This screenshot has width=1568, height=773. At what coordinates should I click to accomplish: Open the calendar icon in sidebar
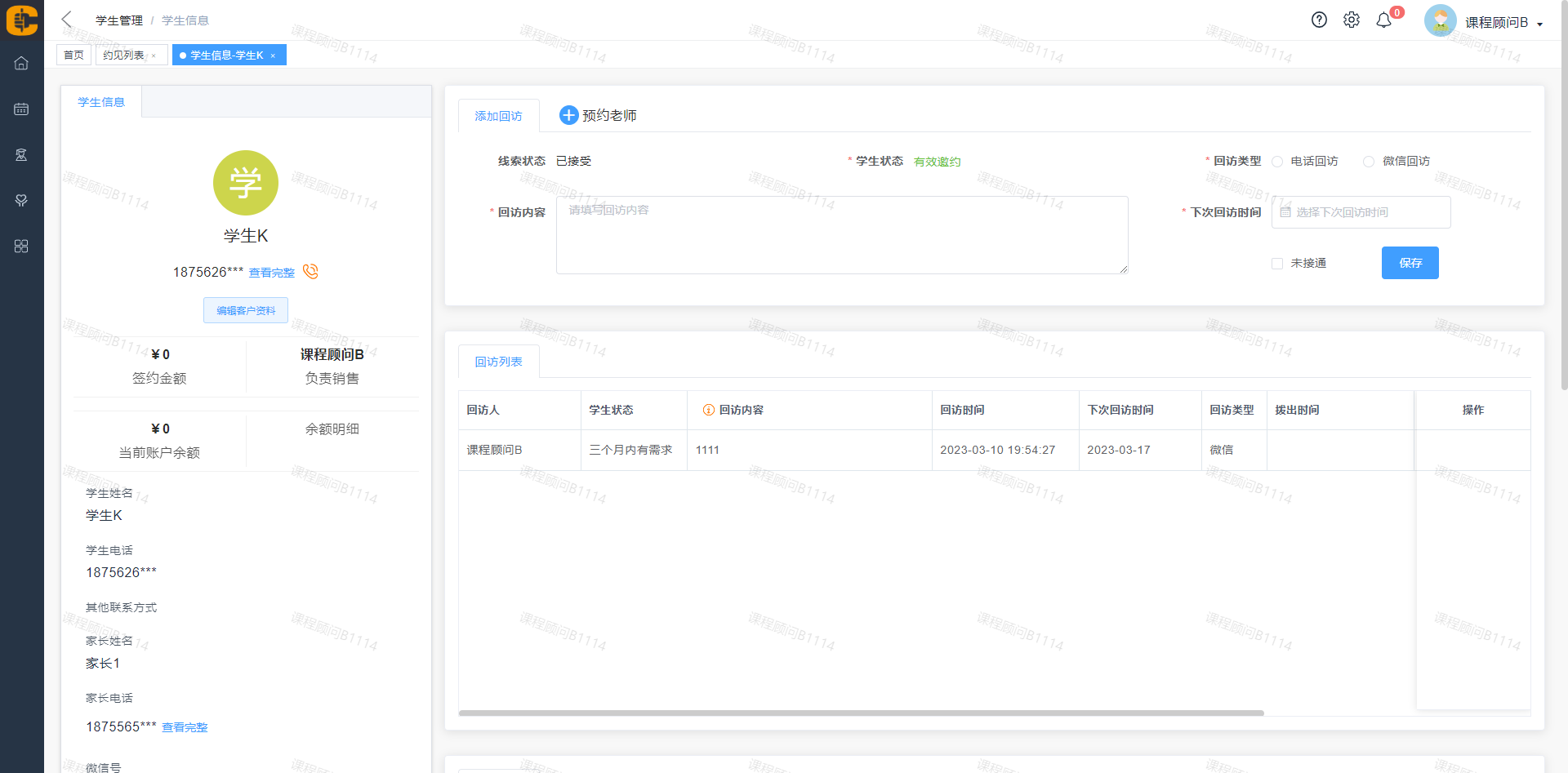tap(21, 109)
